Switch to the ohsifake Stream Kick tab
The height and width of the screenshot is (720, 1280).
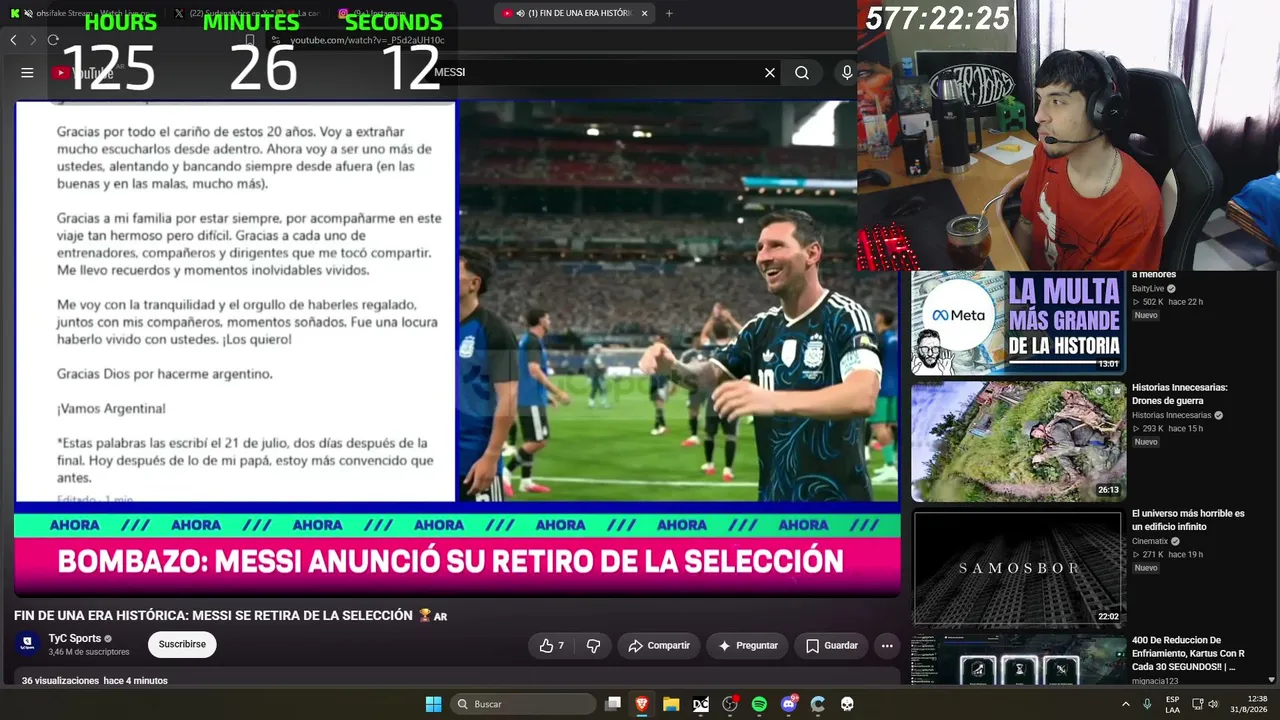[80, 13]
